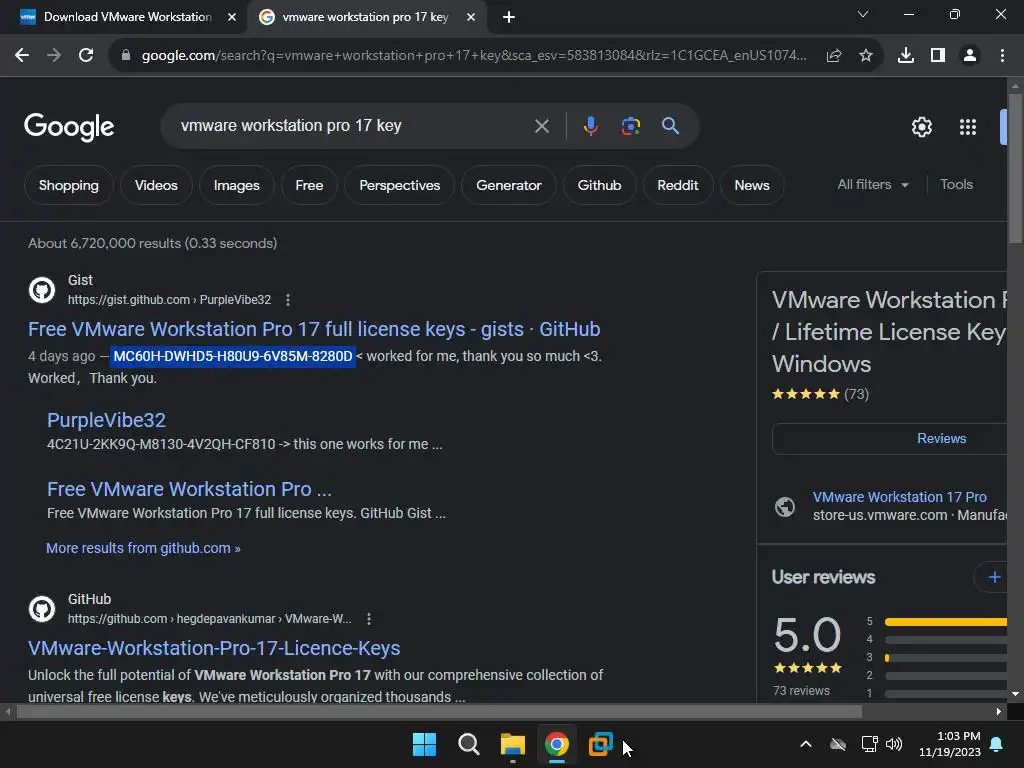Viewport: 1024px width, 768px height.
Task: Close the vmware workstation pro 17 key tab
Action: (471, 17)
